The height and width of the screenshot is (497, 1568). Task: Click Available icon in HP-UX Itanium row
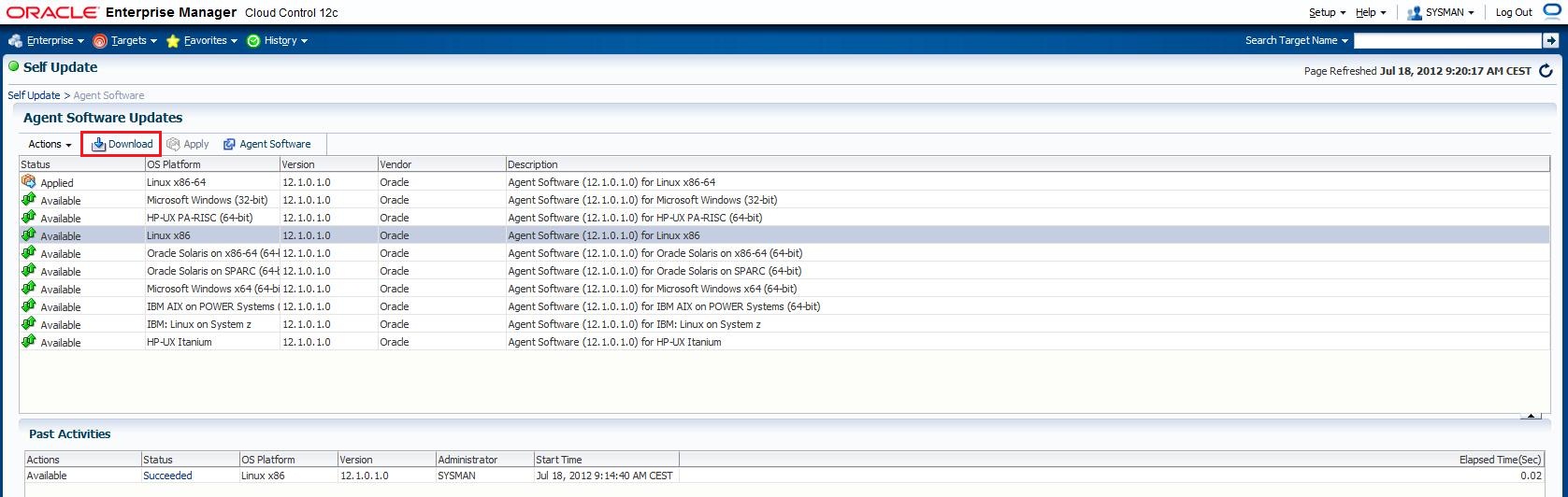click(29, 342)
